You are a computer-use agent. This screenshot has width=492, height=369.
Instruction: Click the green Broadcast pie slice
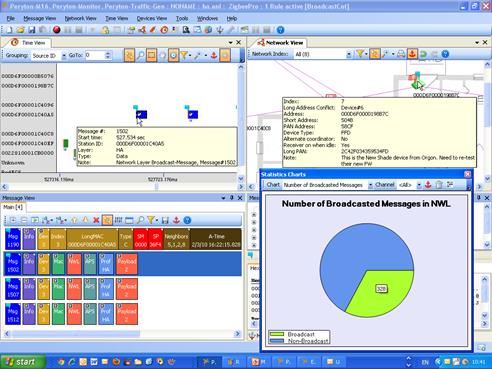(x=381, y=290)
